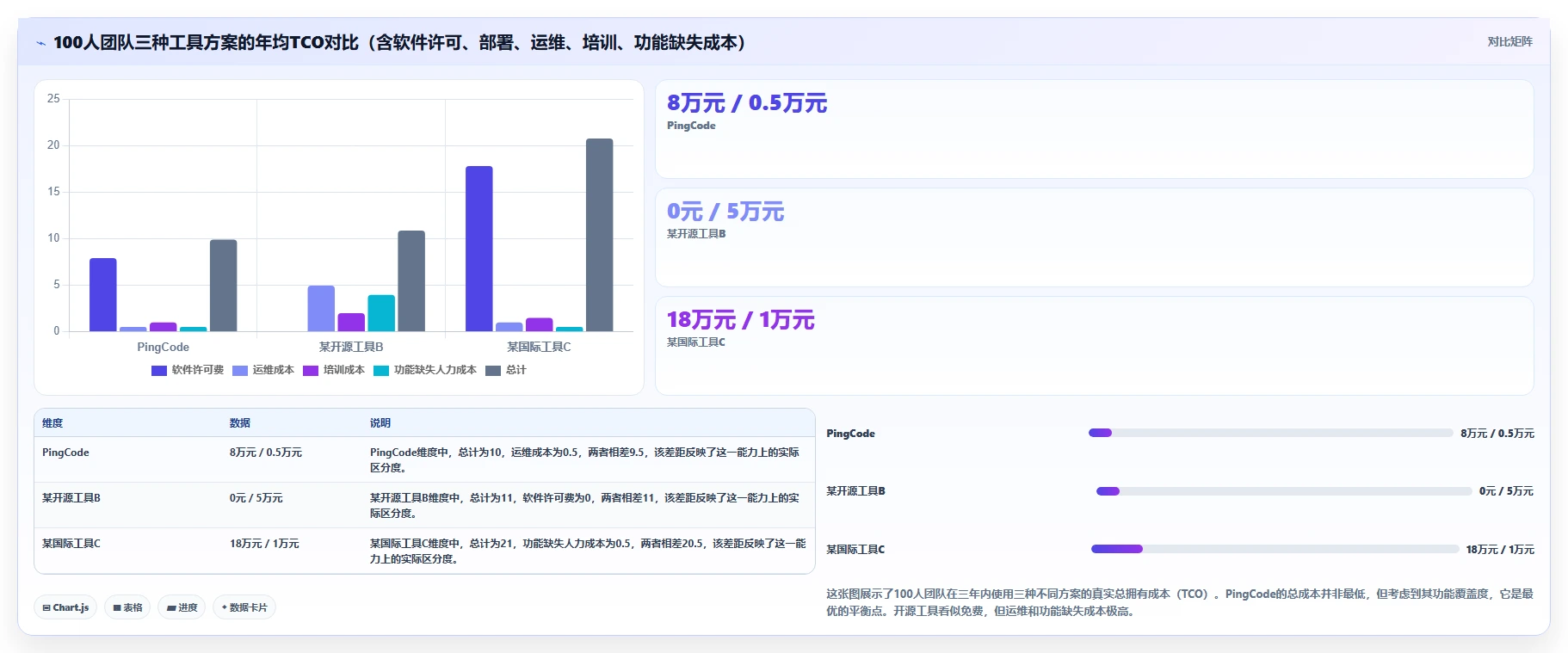Click the 某国际工具C caption in the third card
Viewport: 1568px width, 653px height.
(696, 342)
